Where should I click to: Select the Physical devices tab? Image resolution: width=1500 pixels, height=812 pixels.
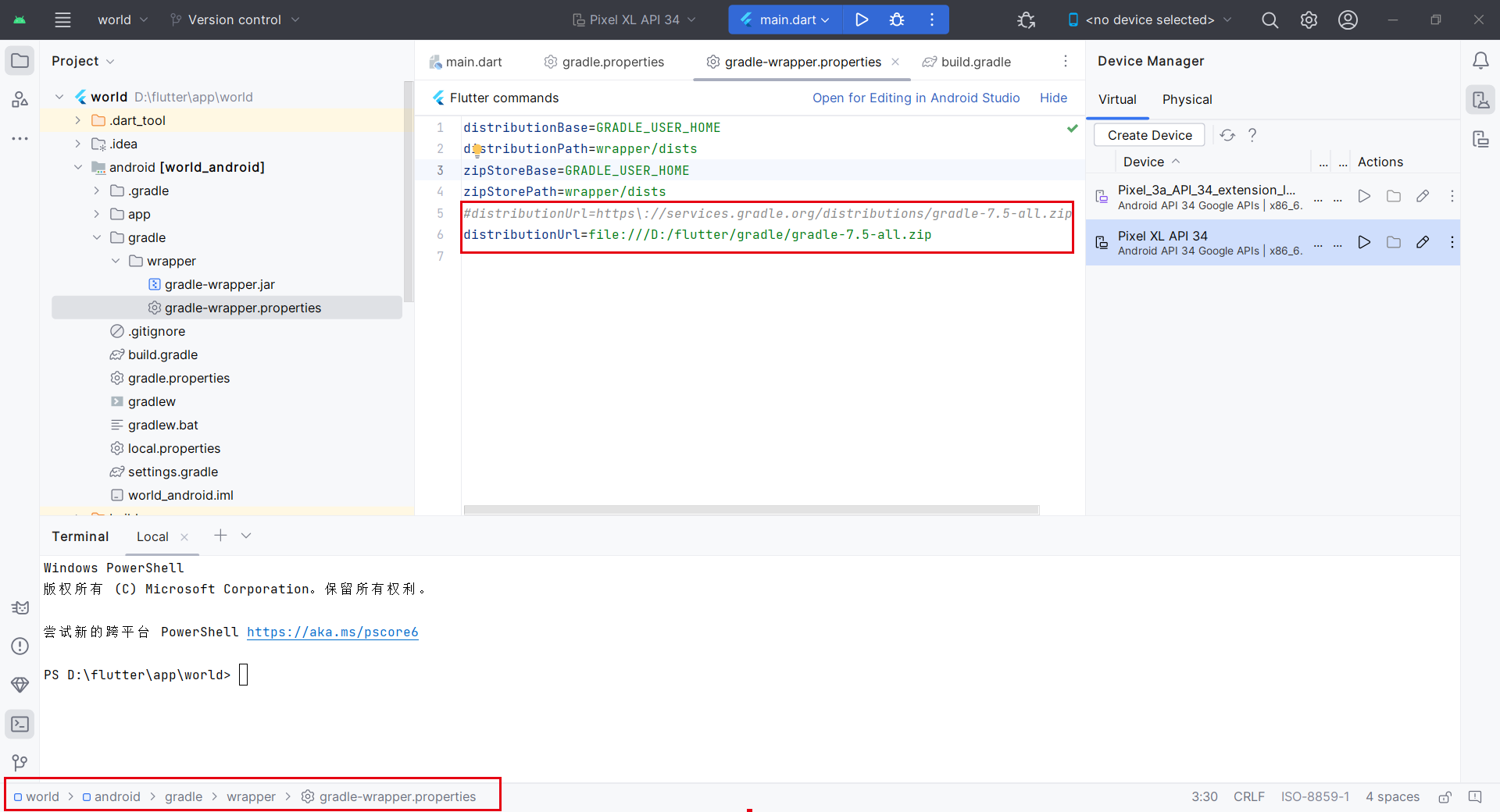(1187, 99)
